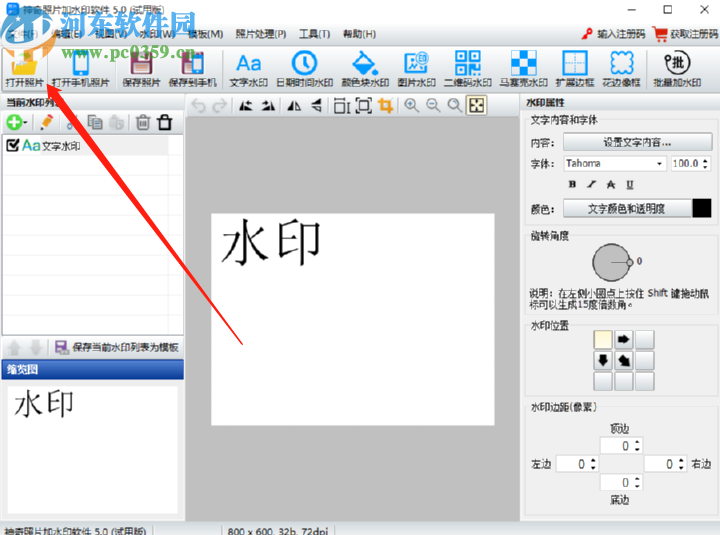Save current watermark list as template
720x535 pixels.
click(x=117, y=347)
